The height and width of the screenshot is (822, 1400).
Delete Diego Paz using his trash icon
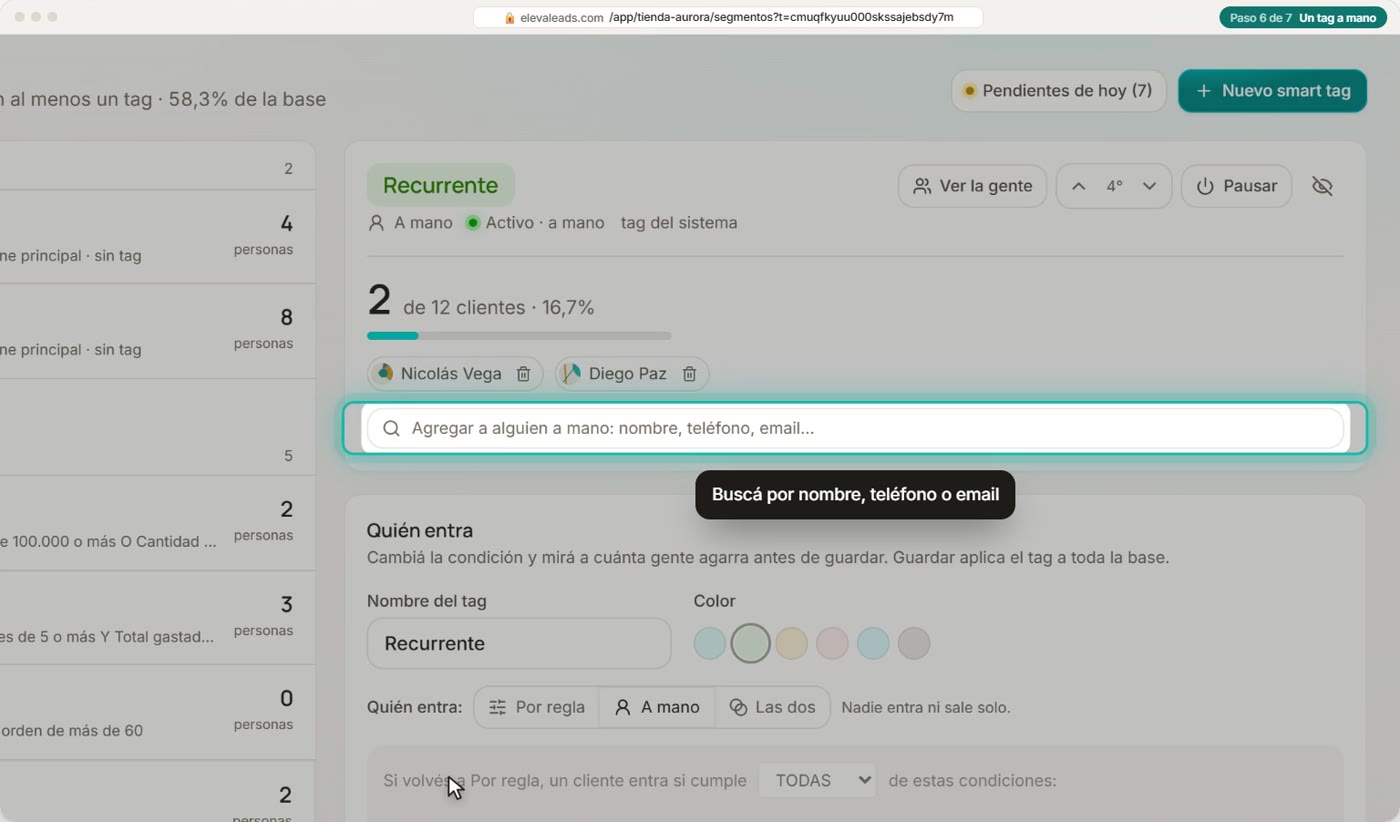click(689, 374)
